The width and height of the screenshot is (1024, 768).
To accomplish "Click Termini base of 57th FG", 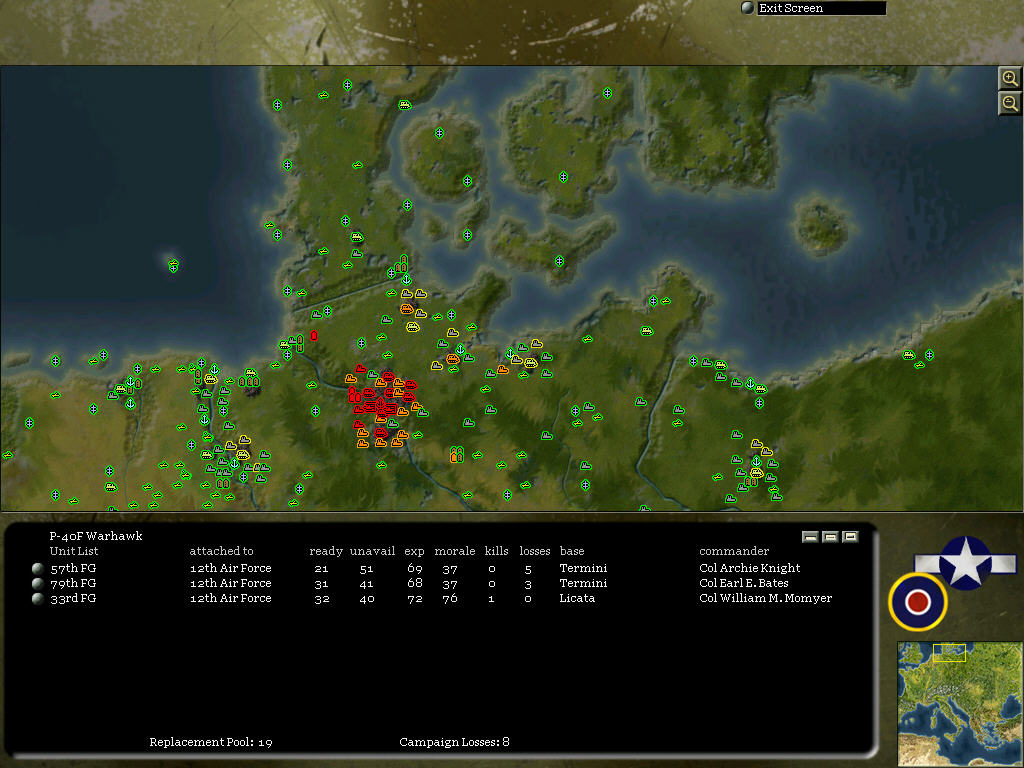I will coord(583,568).
